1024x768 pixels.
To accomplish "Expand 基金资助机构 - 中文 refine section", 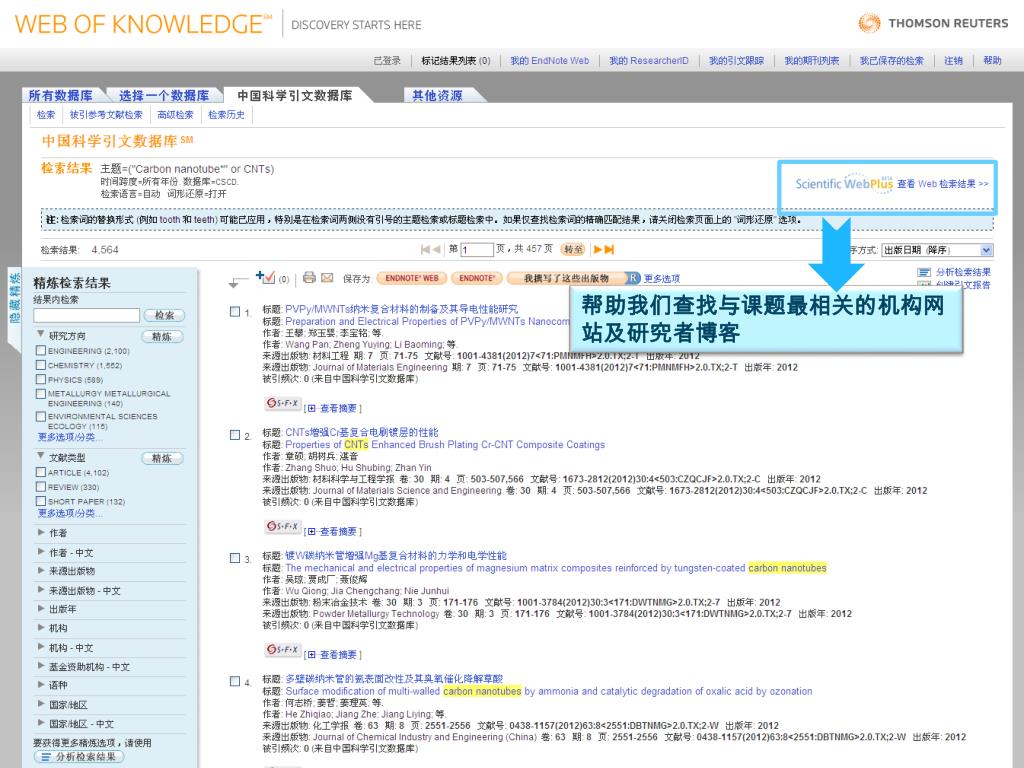I will coord(41,667).
